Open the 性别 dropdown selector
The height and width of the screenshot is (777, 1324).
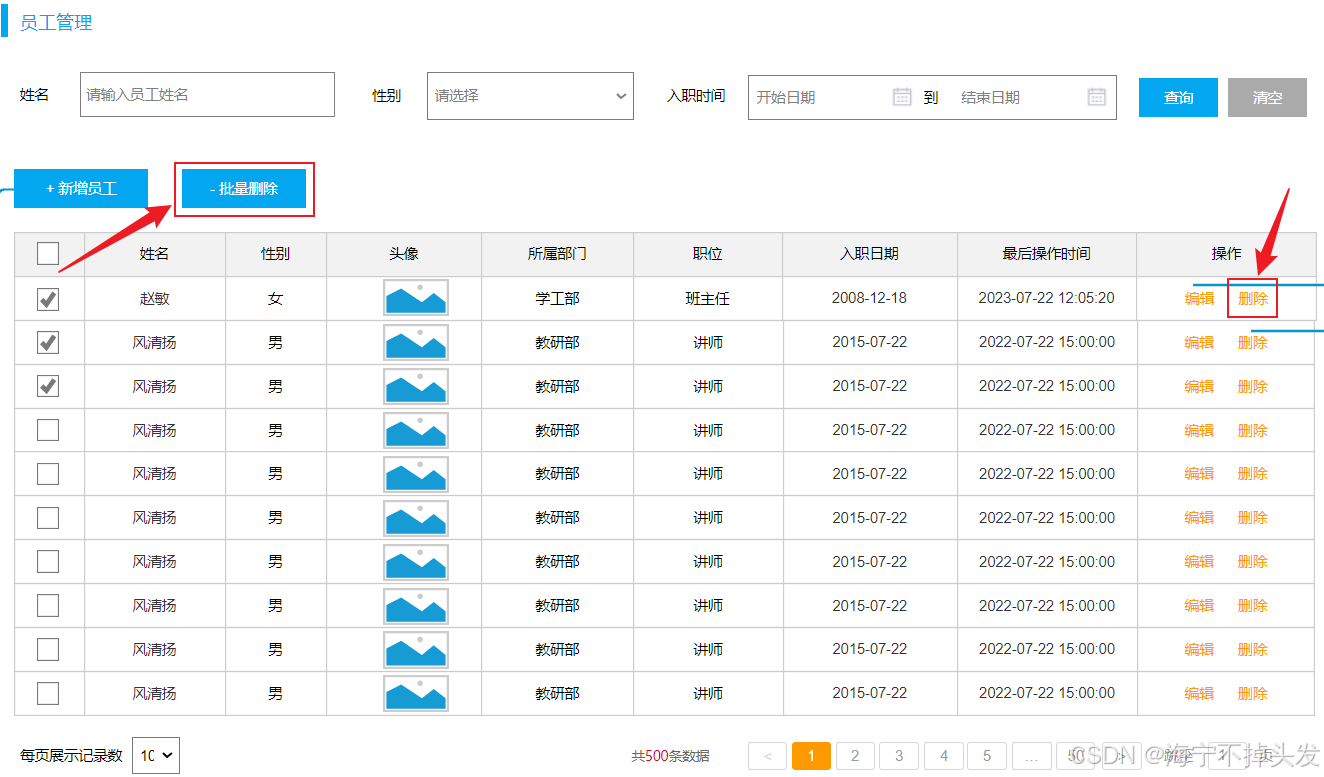530,96
